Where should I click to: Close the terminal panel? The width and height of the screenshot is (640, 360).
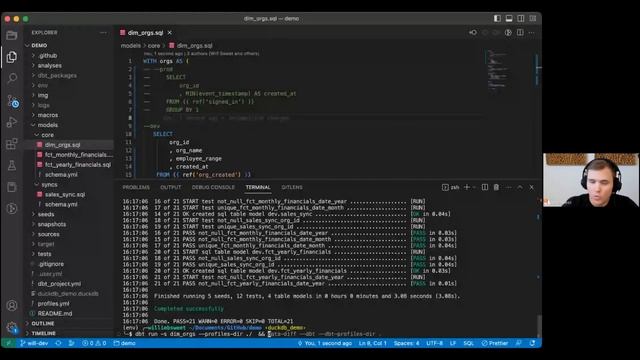pyautogui.click(x=531, y=187)
